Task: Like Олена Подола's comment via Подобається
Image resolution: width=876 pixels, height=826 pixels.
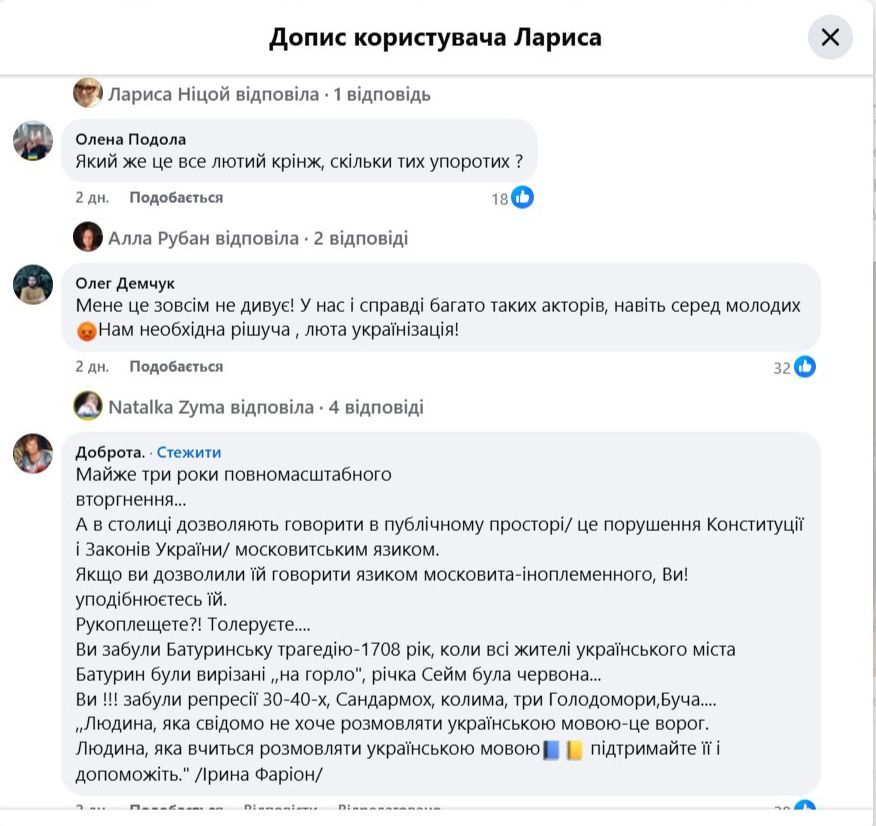Action: pyautogui.click(x=176, y=198)
